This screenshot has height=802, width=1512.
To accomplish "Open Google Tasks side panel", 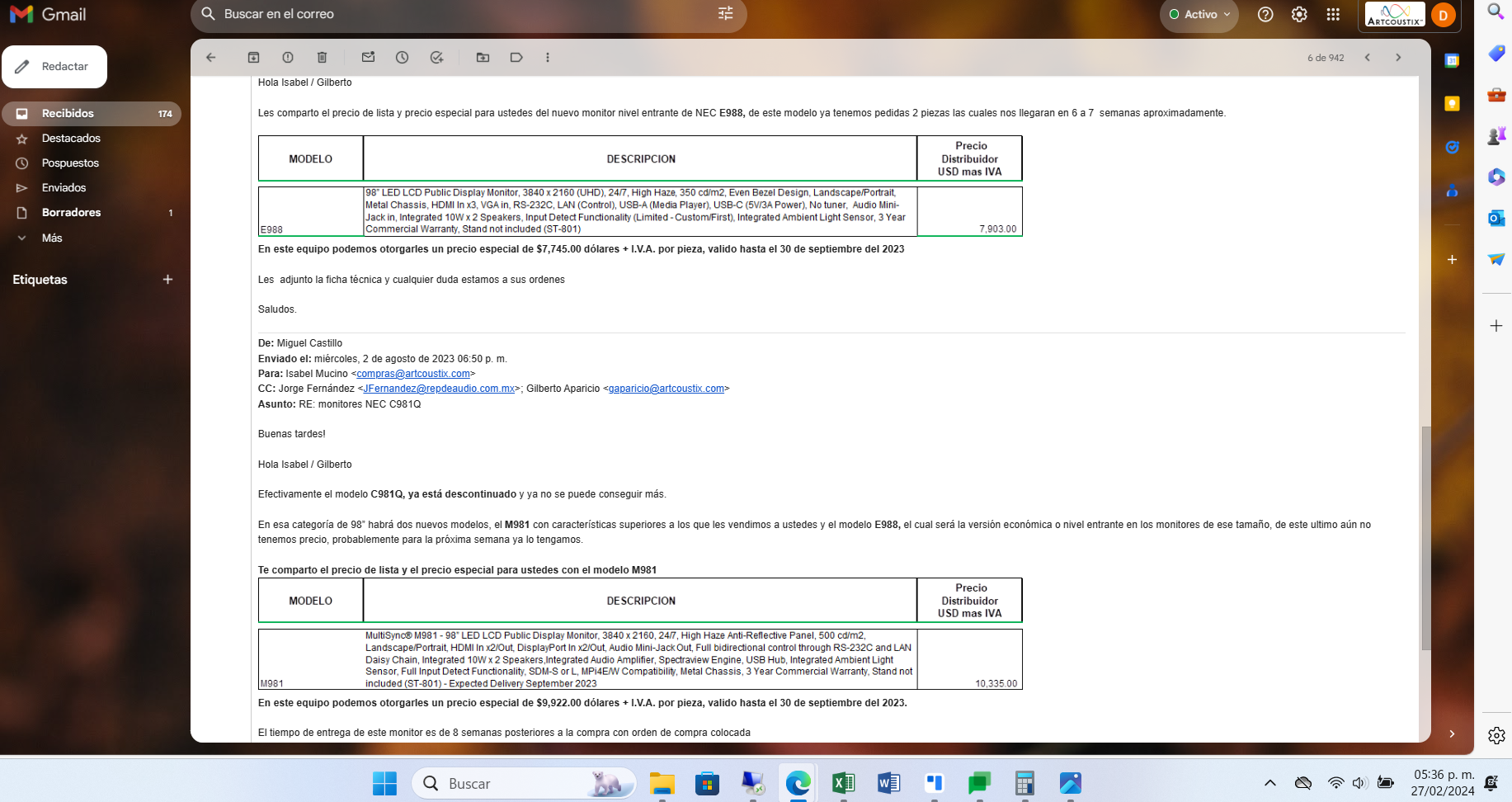I will coord(1452,147).
